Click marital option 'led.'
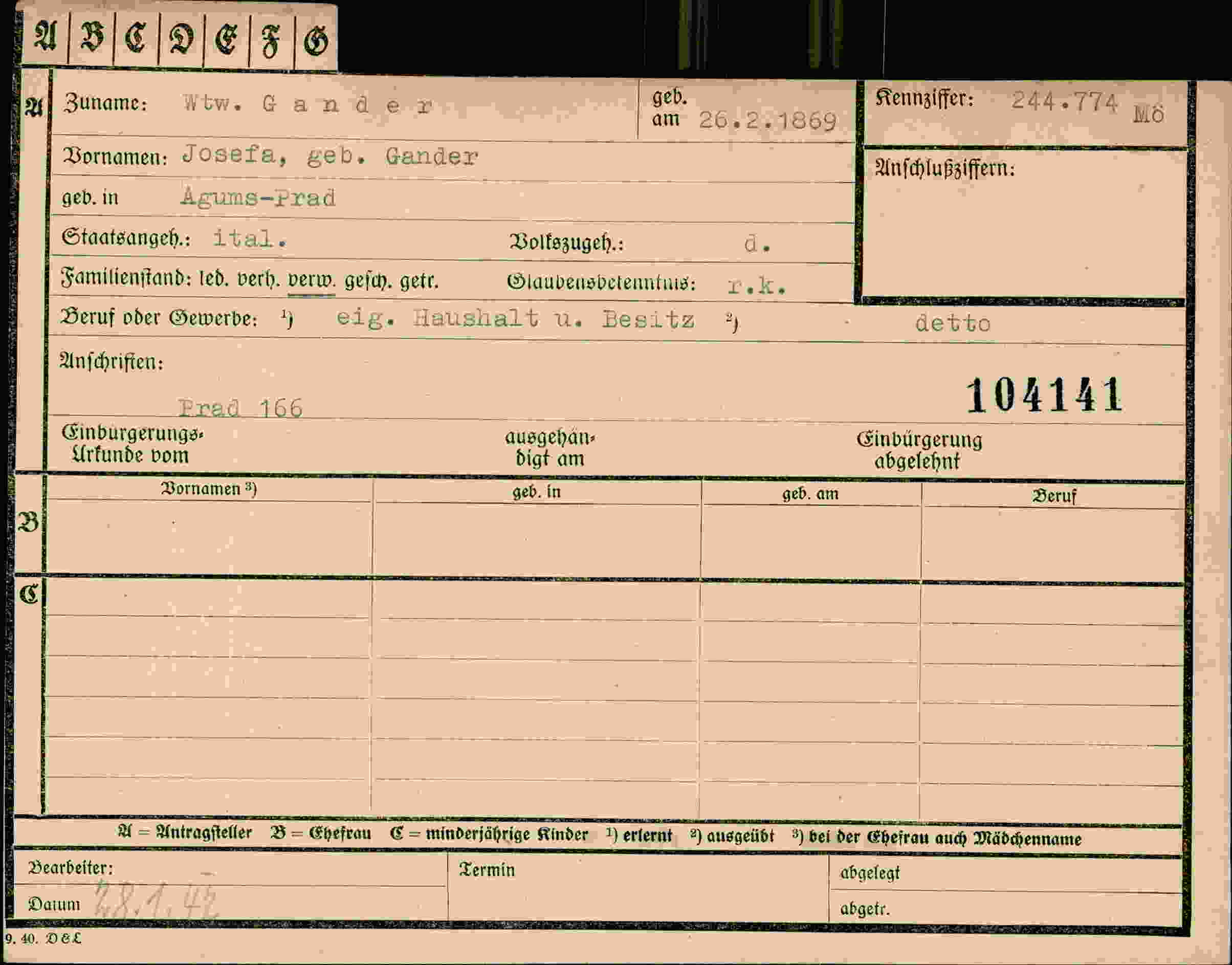The image size is (1232, 965). tap(214, 279)
